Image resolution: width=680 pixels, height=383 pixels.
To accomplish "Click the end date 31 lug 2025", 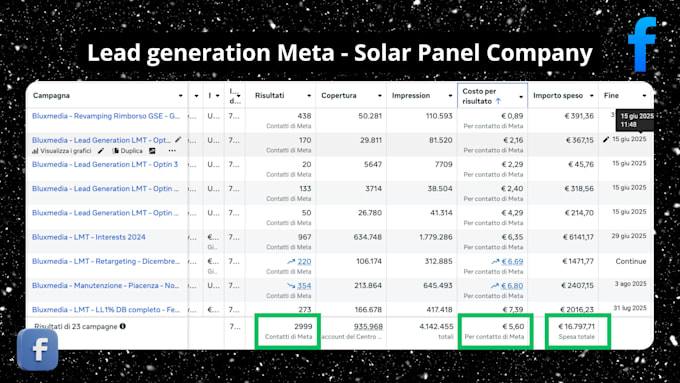I will click(x=630, y=308).
